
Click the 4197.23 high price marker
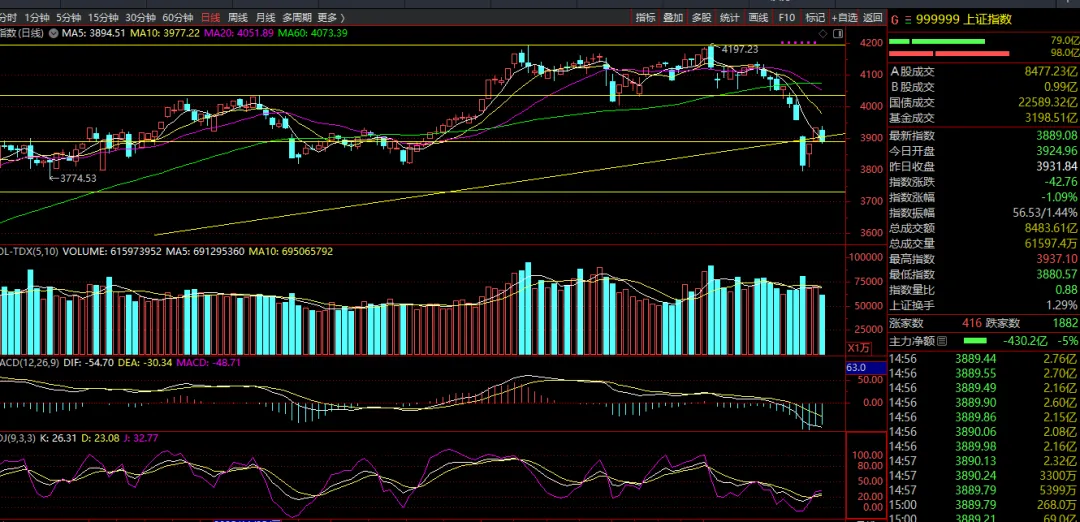point(738,49)
